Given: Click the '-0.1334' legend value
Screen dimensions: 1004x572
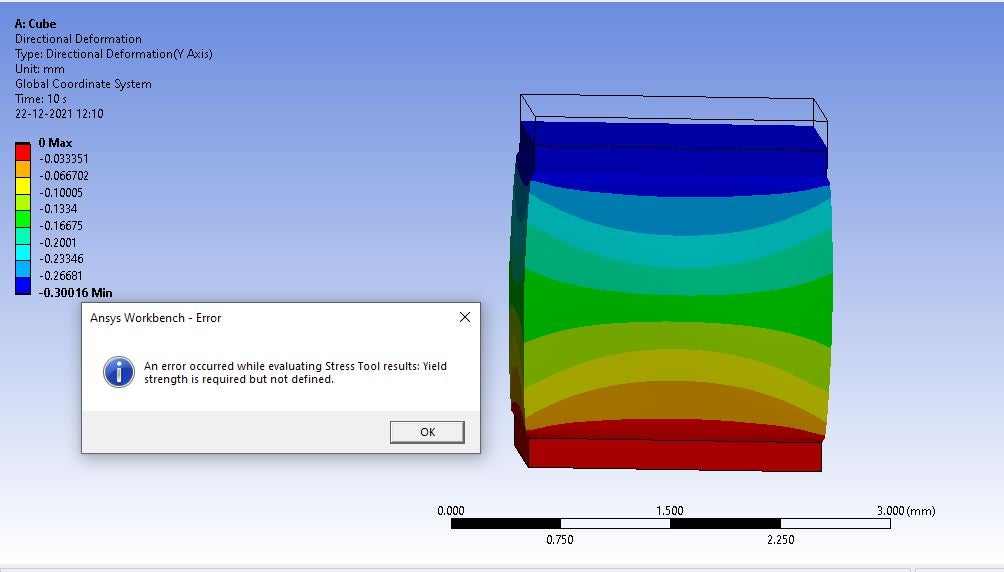Looking at the screenshot, I should pyautogui.click(x=58, y=209).
